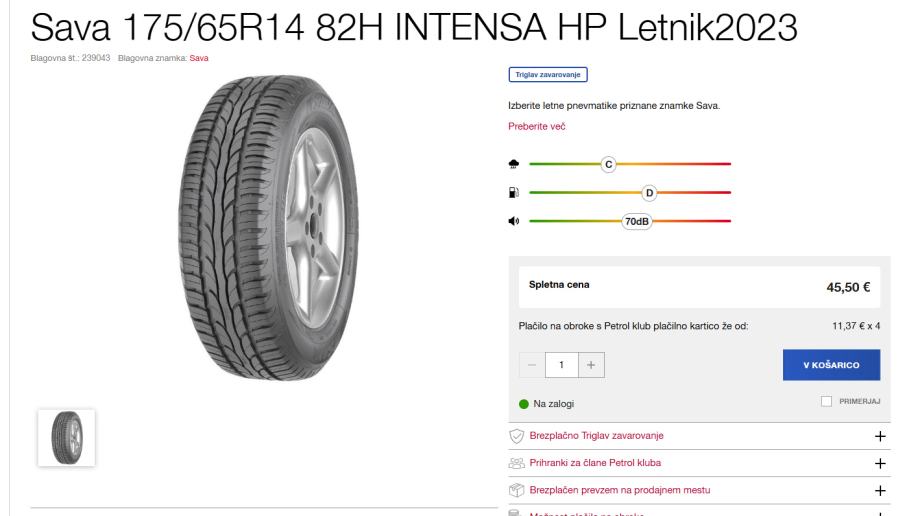The image size is (920, 516).
Task: Click the wet grip rain cloud icon
Action: point(513,164)
